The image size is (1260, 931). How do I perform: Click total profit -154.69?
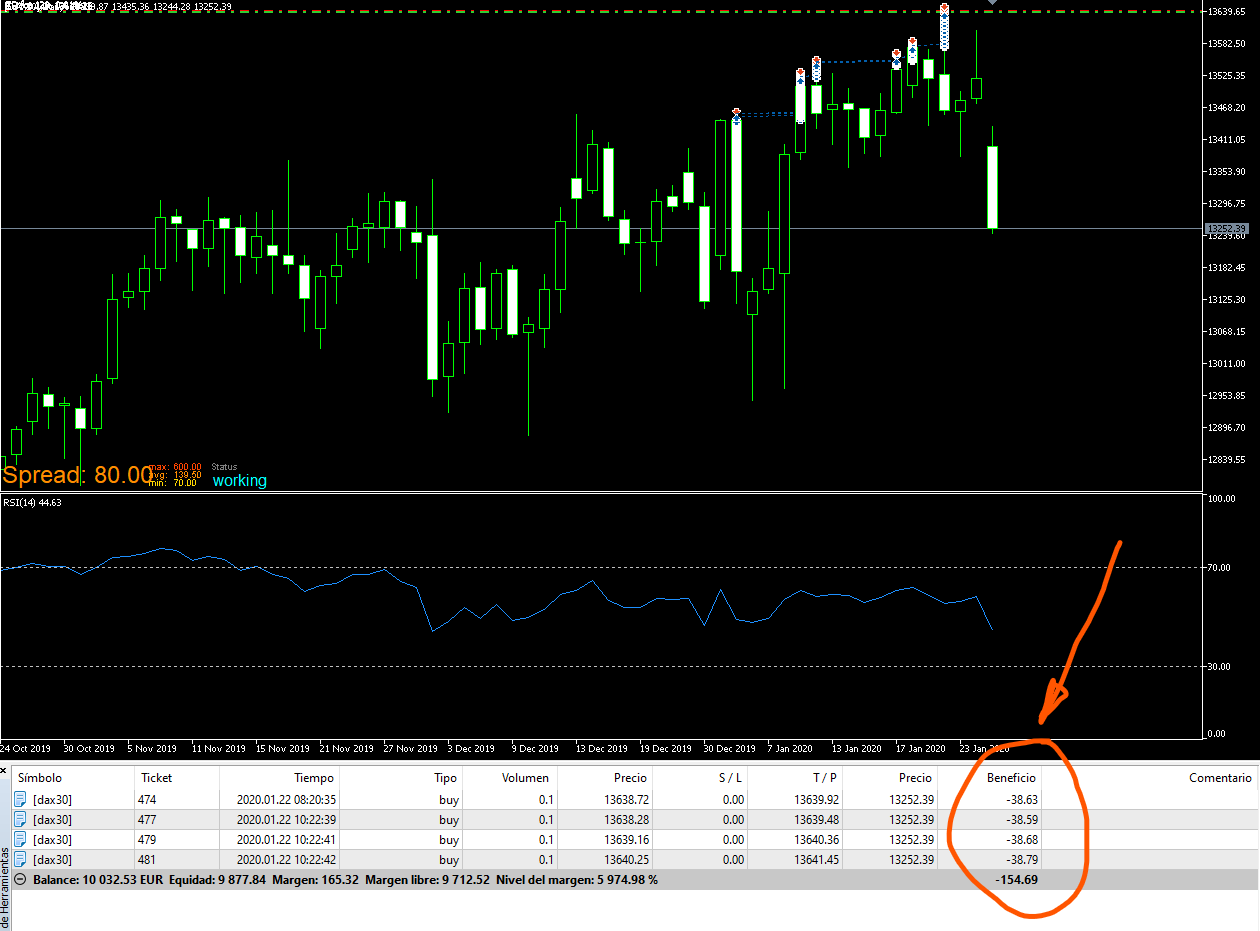pyautogui.click(x=1017, y=880)
